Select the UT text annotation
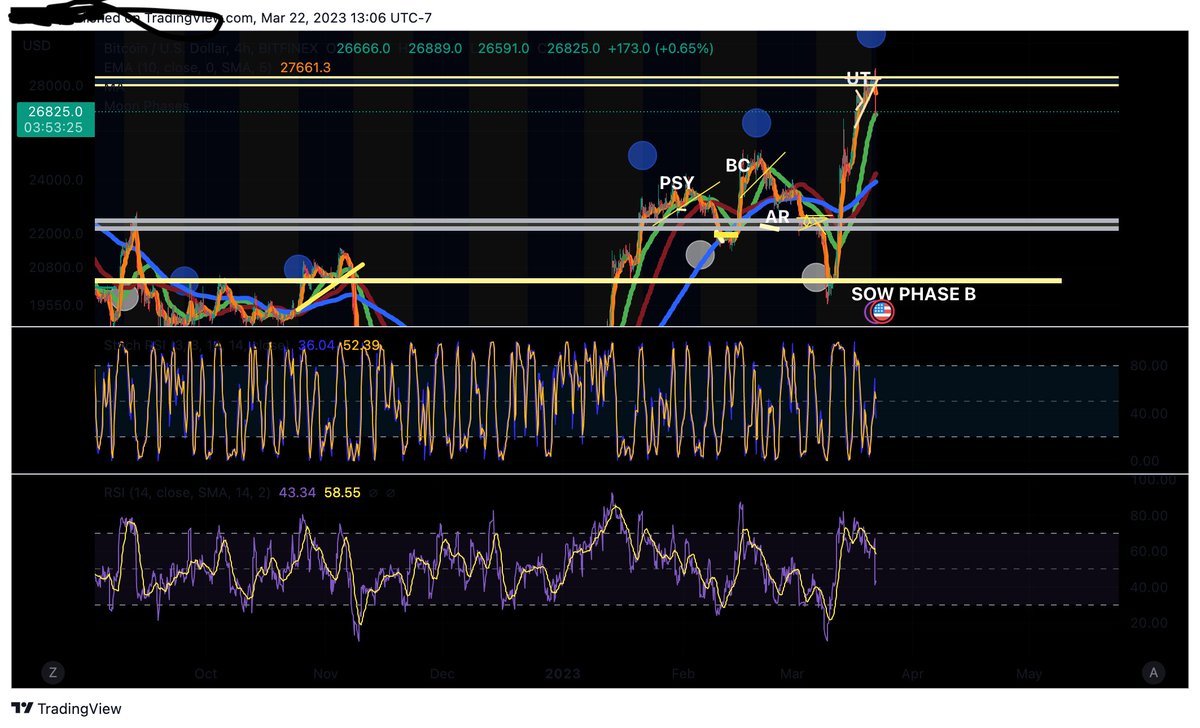1200x728 pixels. click(x=858, y=78)
